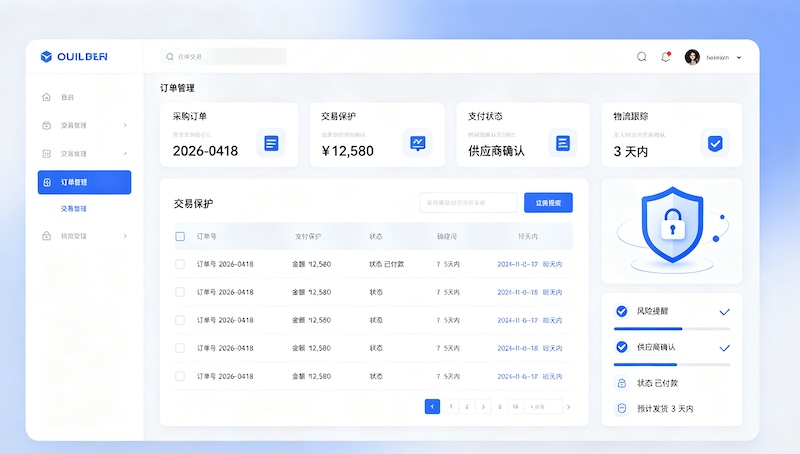Tick the checkbox of the third order row
Image resolution: width=800 pixels, height=454 pixels.
click(180, 320)
